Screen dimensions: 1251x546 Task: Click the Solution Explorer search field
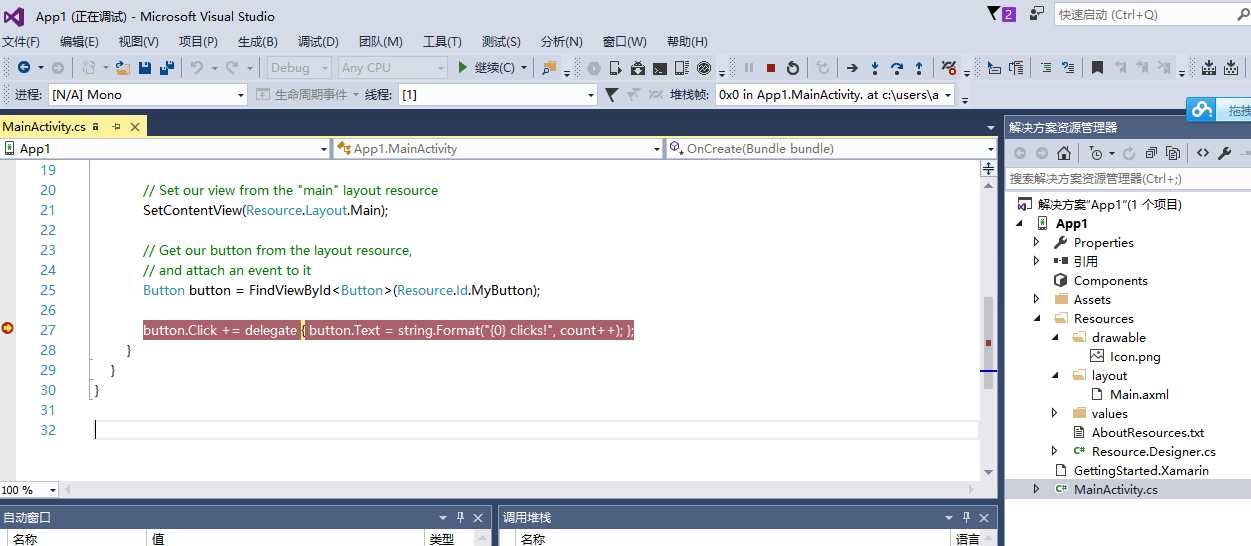[x=1128, y=178]
